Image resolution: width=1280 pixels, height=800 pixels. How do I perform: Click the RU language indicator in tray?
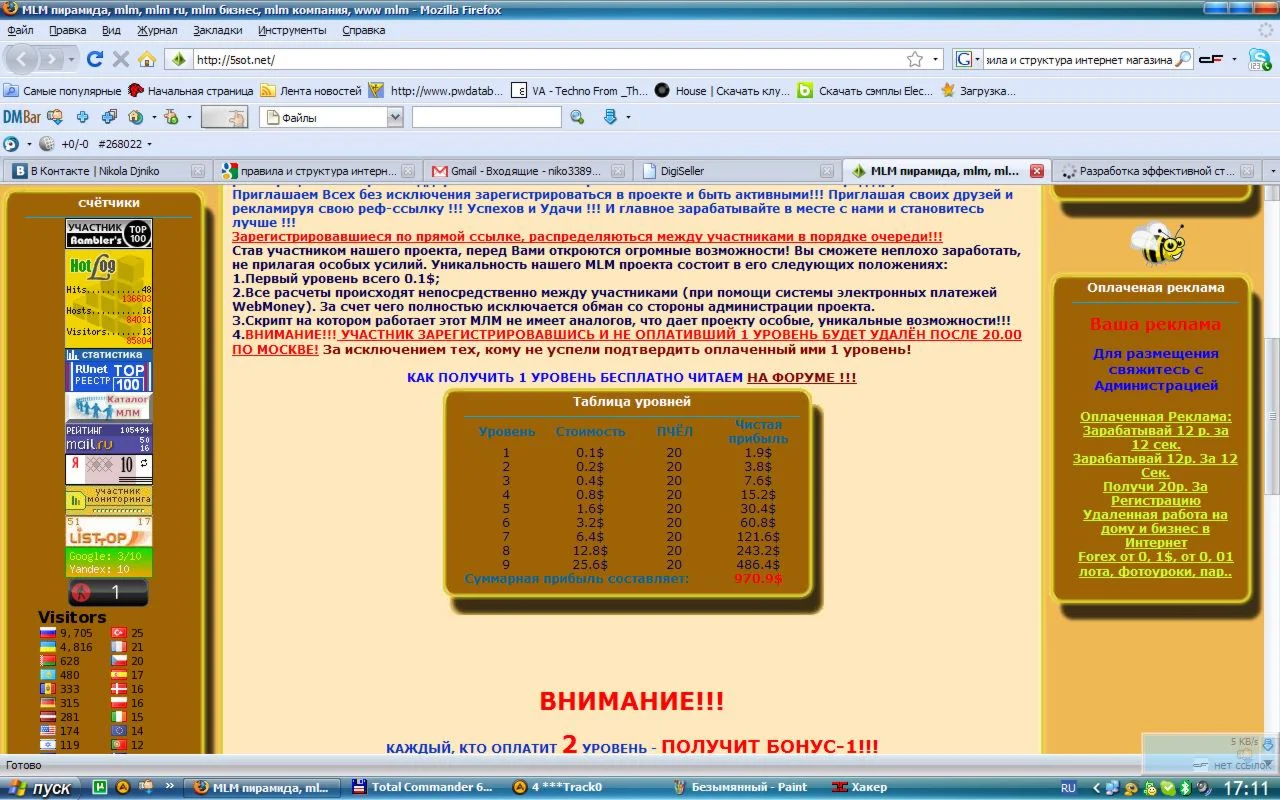pyautogui.click(x=1068, y=788)
